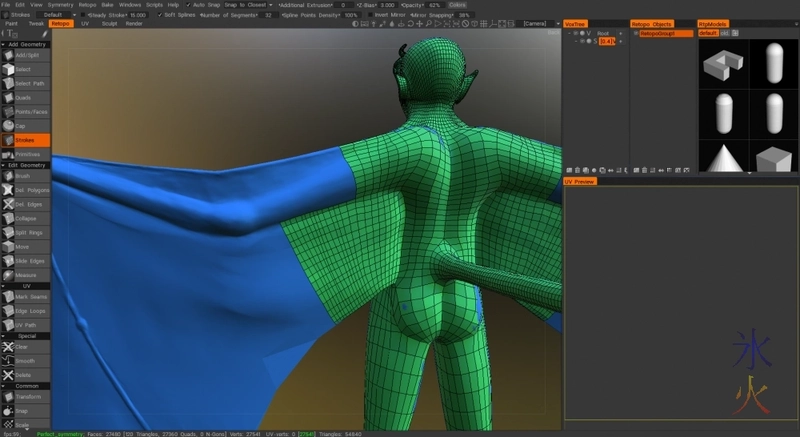The height and width of the screenshot is (437, 800).
Task: Click the Colors button in top bar
Action: point(457,5)
